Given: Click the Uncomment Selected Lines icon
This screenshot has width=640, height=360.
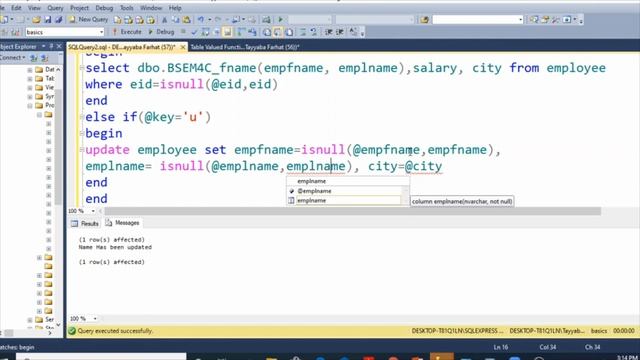Looking at the screenshot, I should tap(314, 32).
